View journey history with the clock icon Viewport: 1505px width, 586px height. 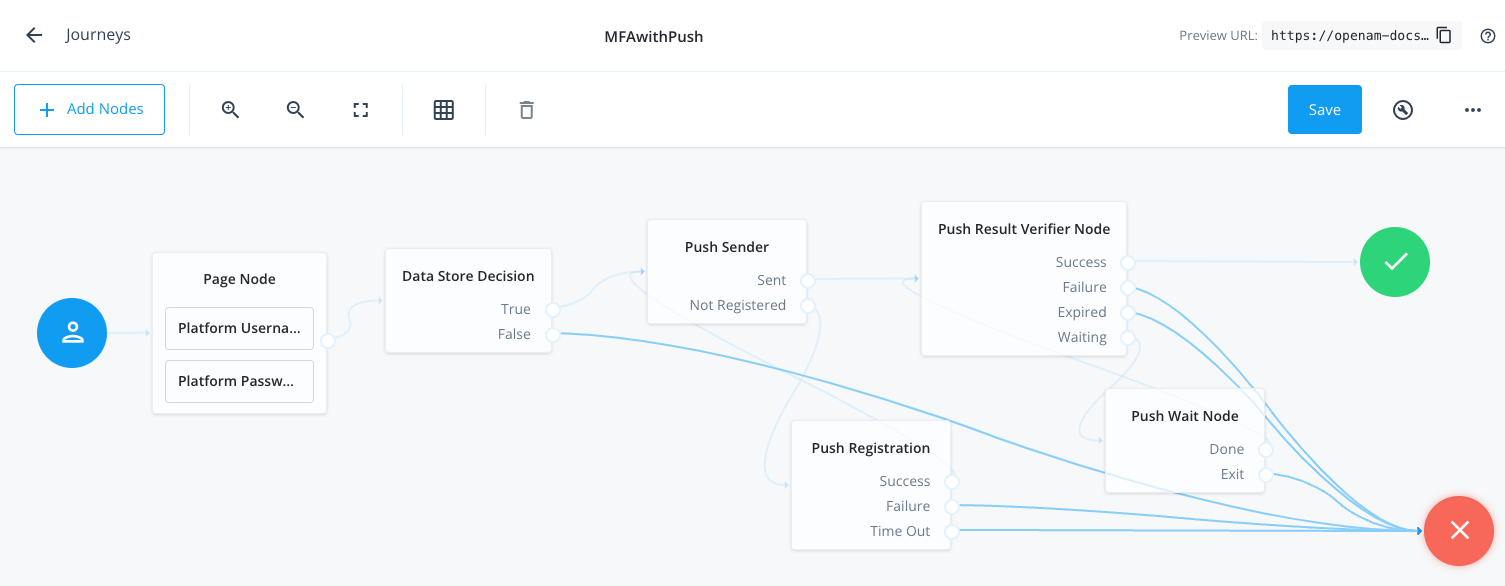pos(1402,110)
